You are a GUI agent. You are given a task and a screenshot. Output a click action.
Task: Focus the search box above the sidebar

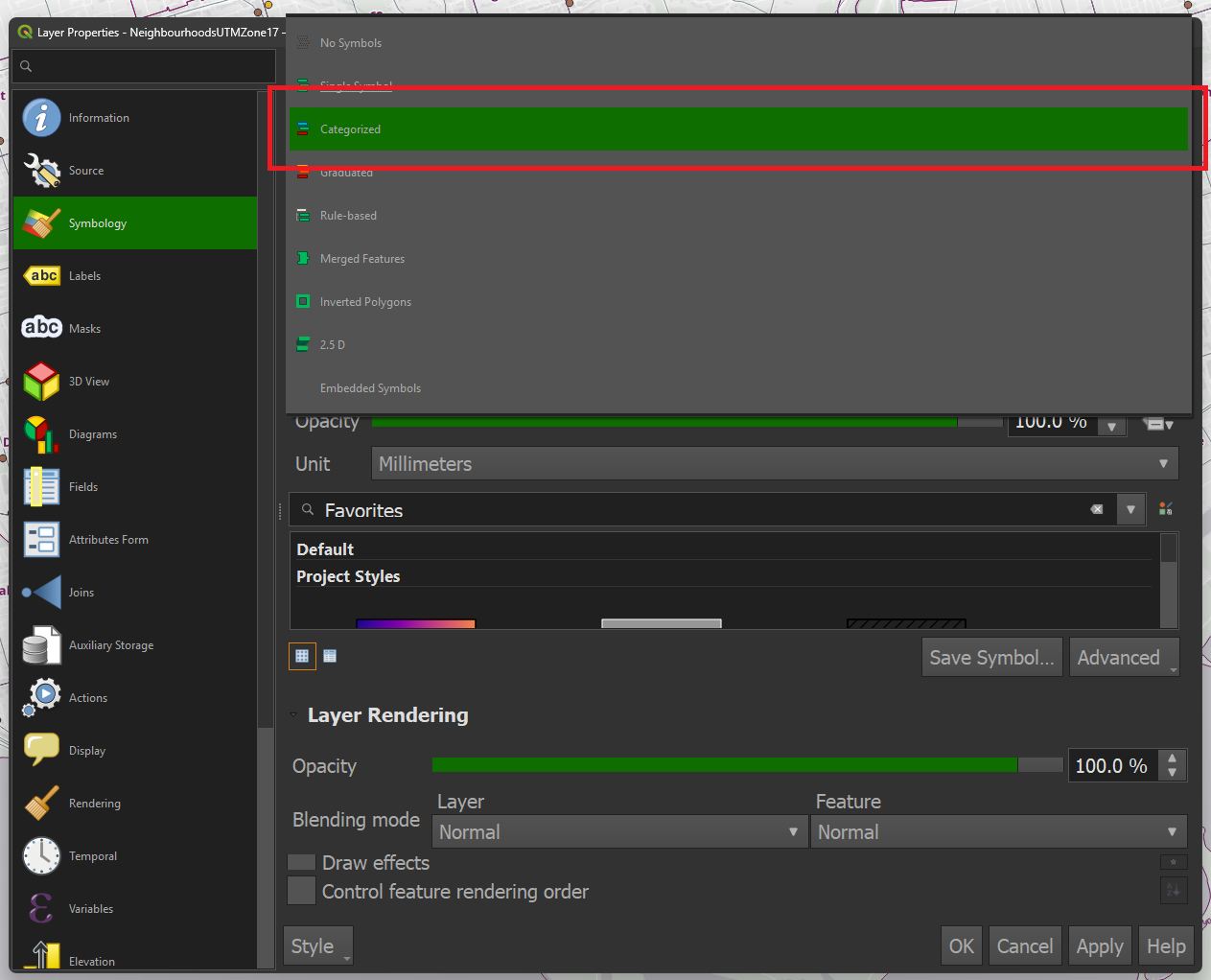tap(145, 66)
